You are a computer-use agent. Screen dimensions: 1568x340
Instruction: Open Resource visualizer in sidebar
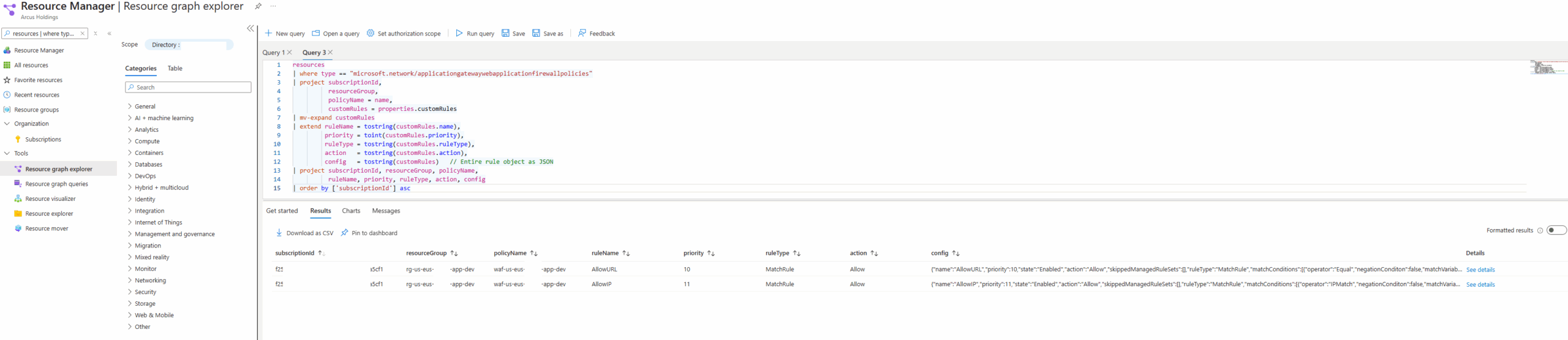50,199
